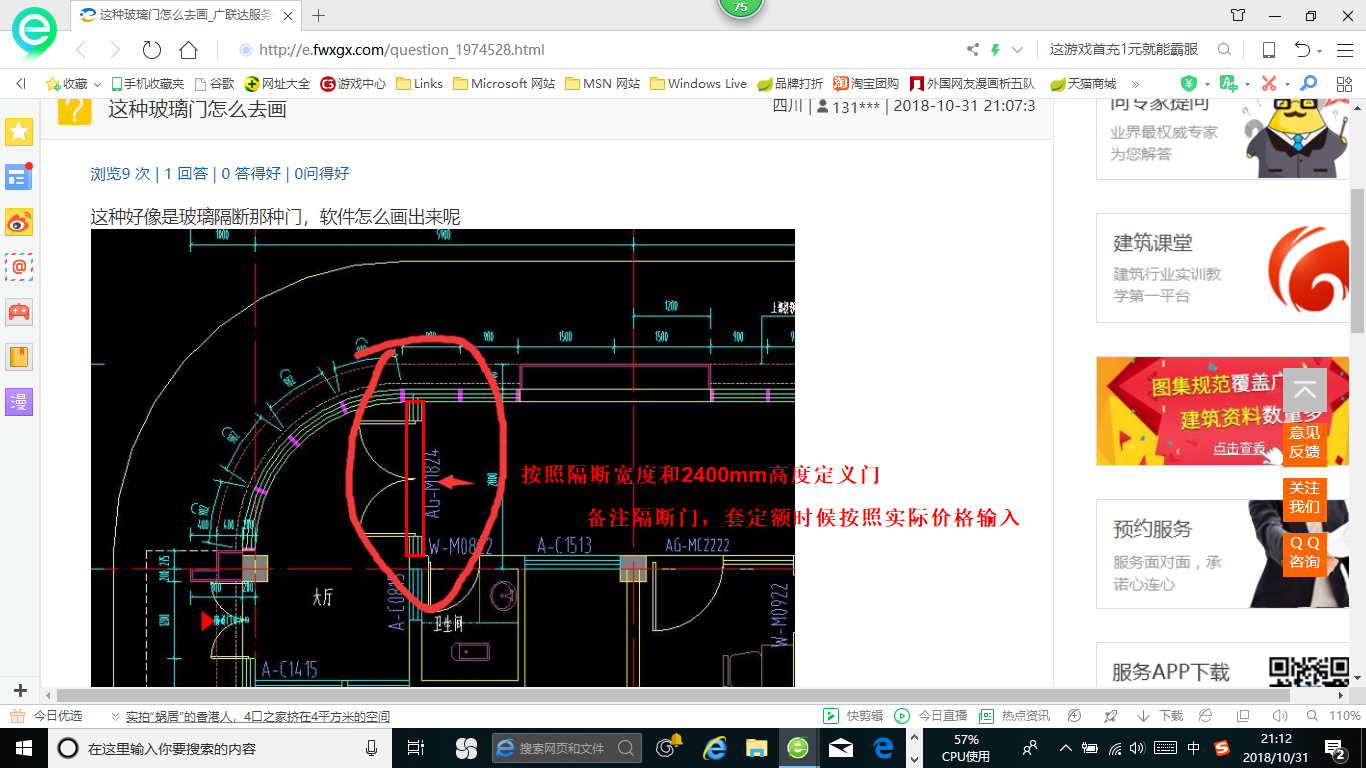Open the red game controller sidebar icon

tap(19, 312)
